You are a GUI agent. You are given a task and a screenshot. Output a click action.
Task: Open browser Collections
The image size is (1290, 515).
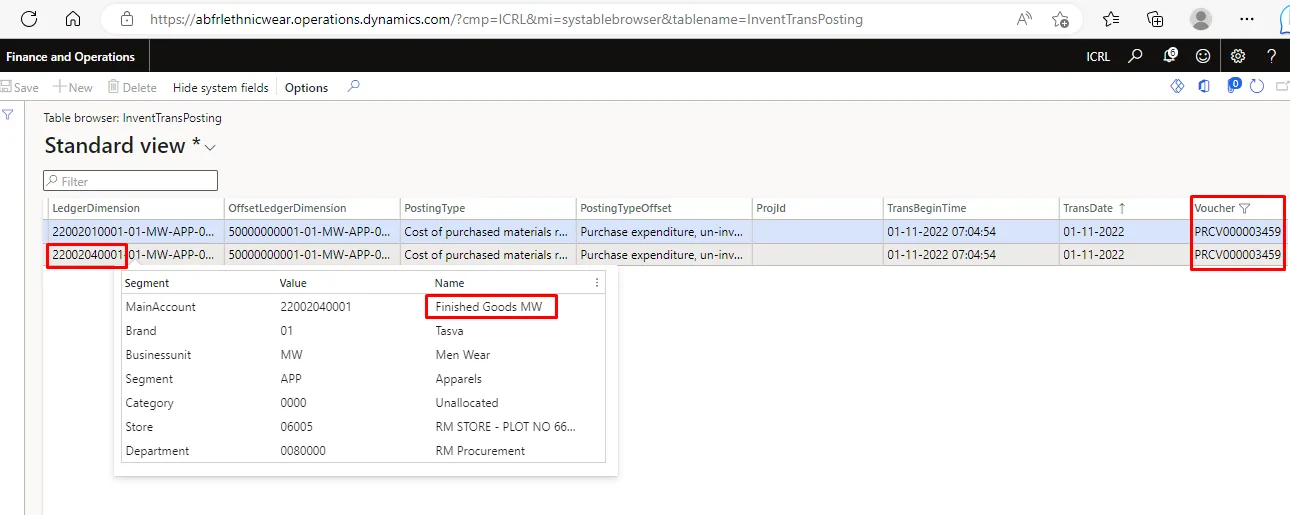pos(1155,19)
